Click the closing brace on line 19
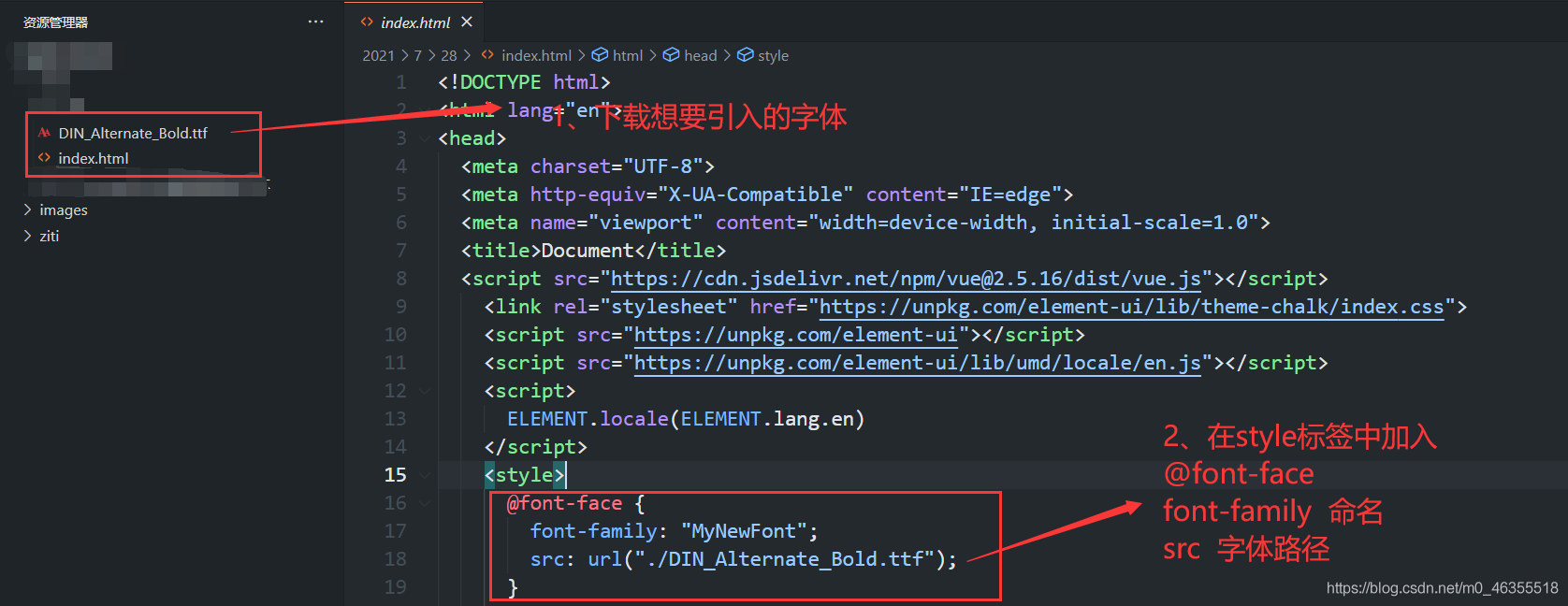 click(x=513, y=587)
